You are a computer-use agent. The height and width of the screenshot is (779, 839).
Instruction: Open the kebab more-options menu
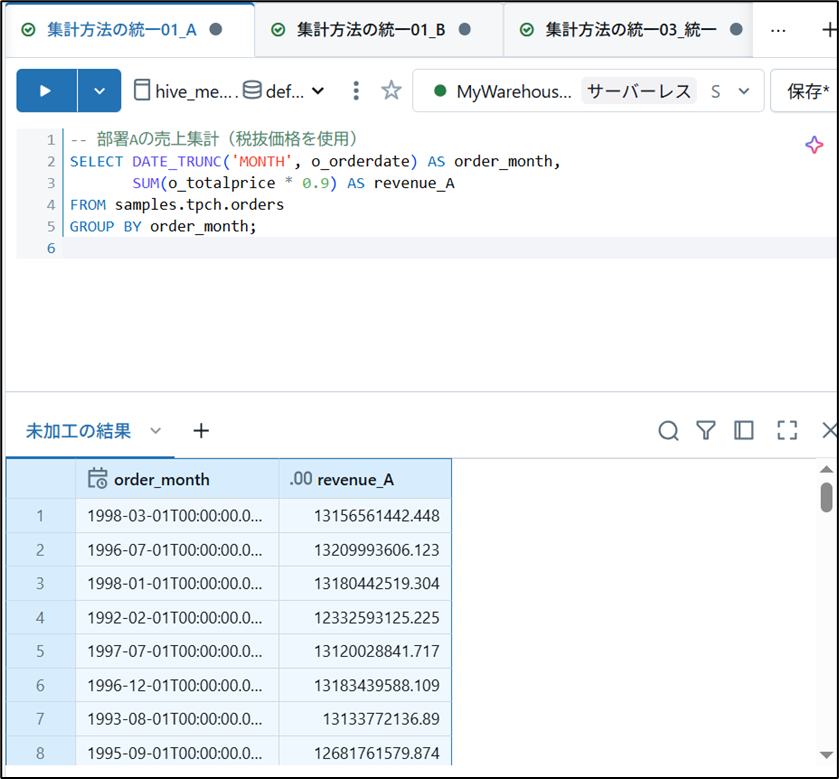[356, 91]
